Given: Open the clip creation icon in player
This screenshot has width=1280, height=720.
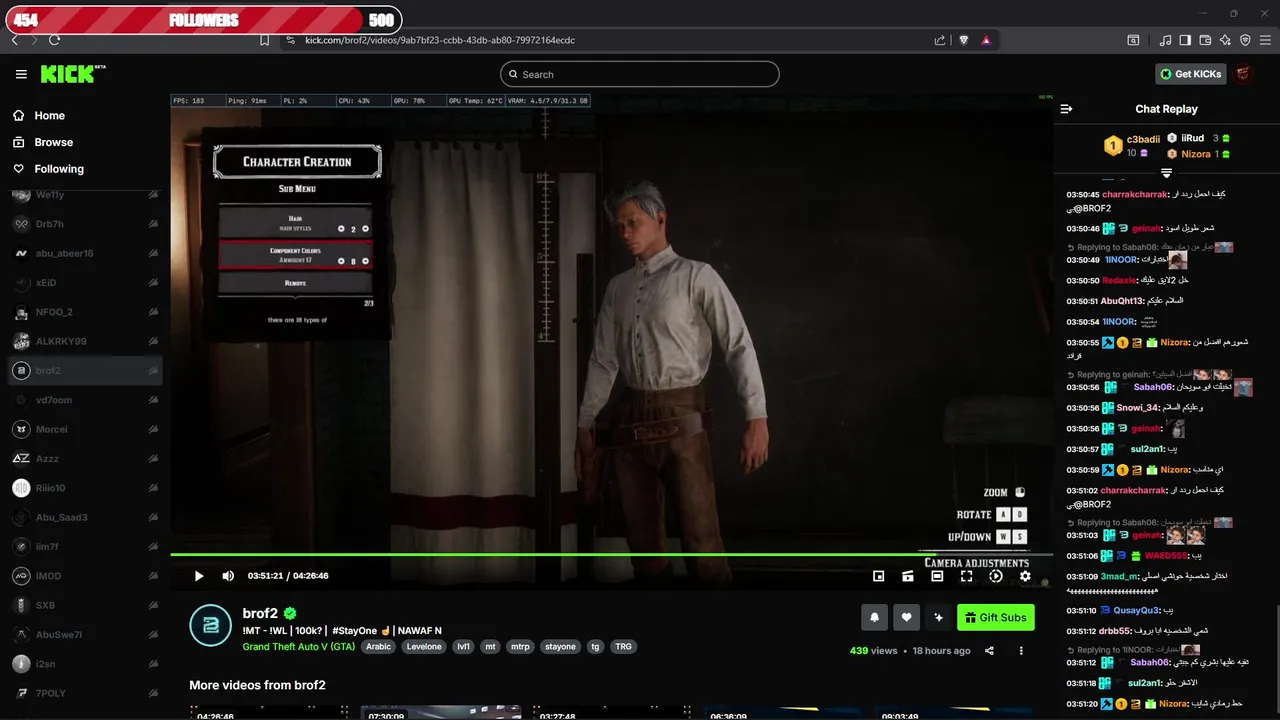Looking at the screenshot, I should pos(908,576).
